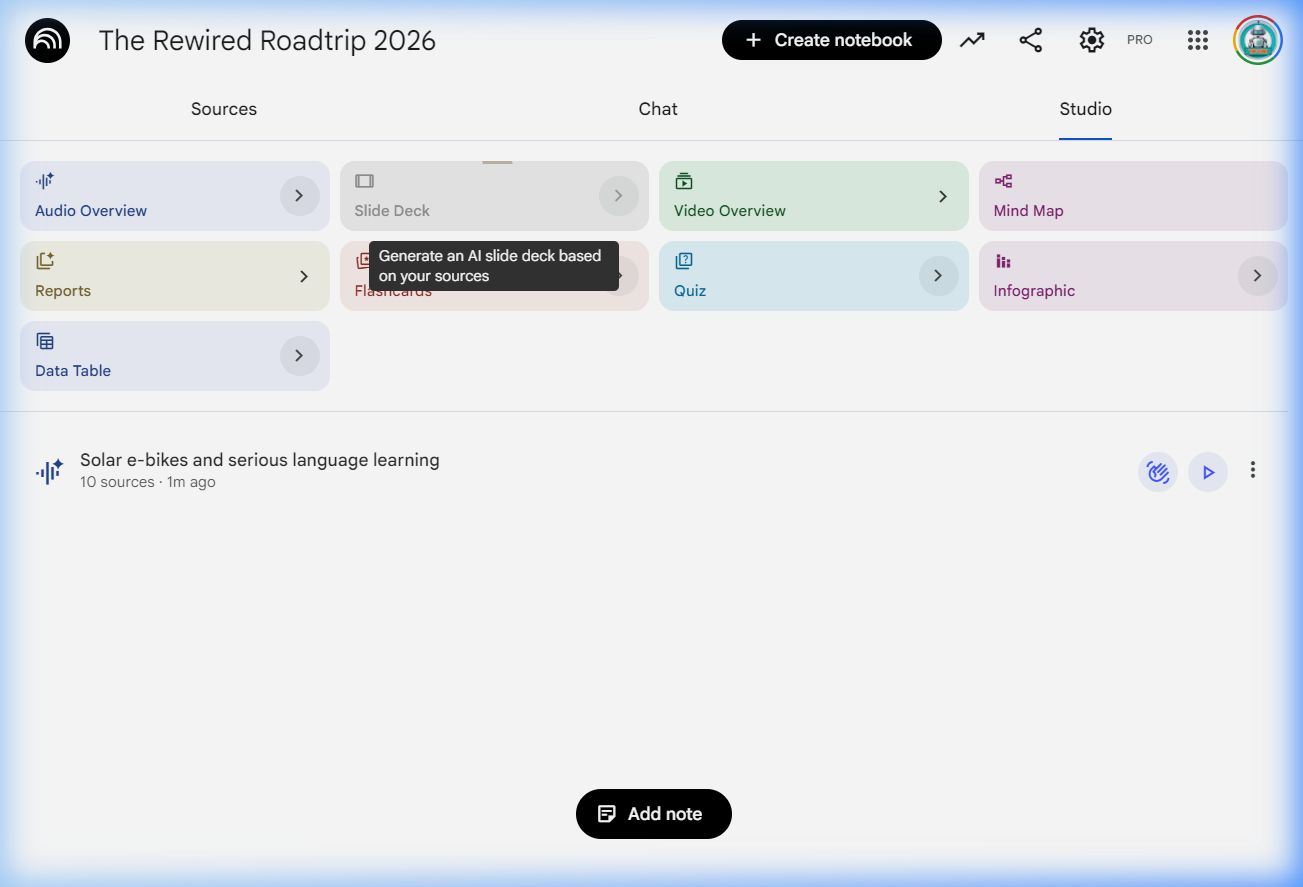Expand the Data Table options chevron
This screenshot has width=1303, height=887.
click(299, 356)
